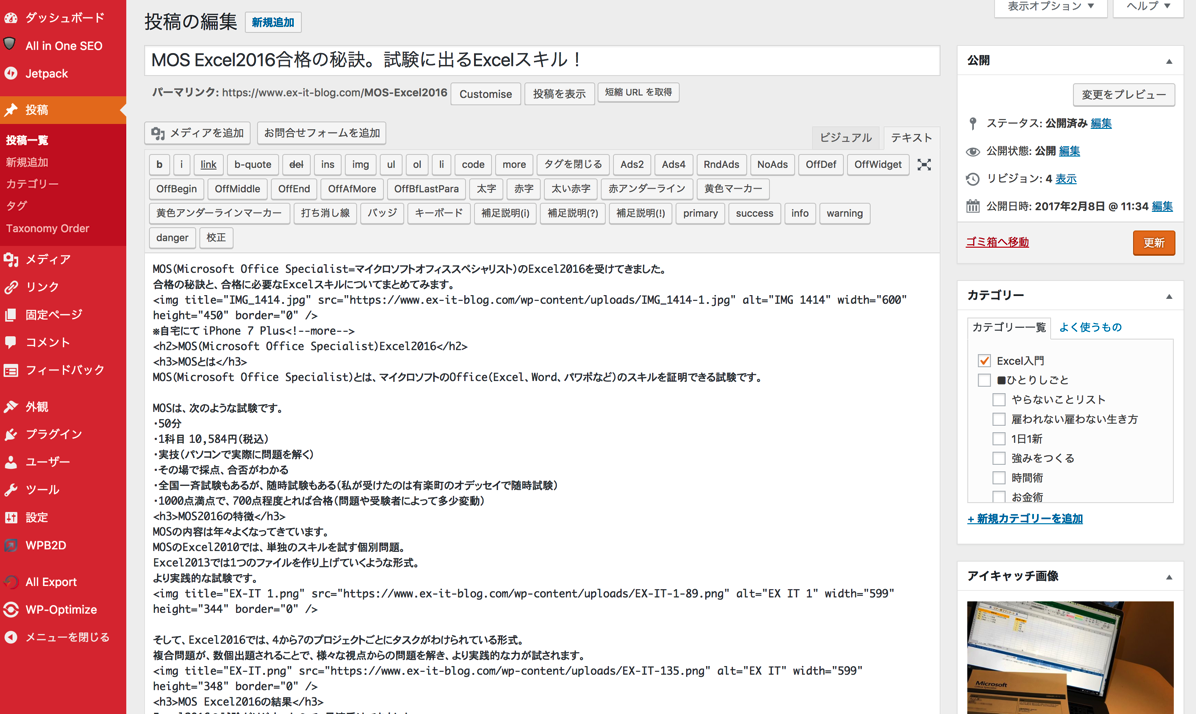Click the warning quicktag button
The height and width of the screenshot is (714, 1196).
(x=844, y=213)
